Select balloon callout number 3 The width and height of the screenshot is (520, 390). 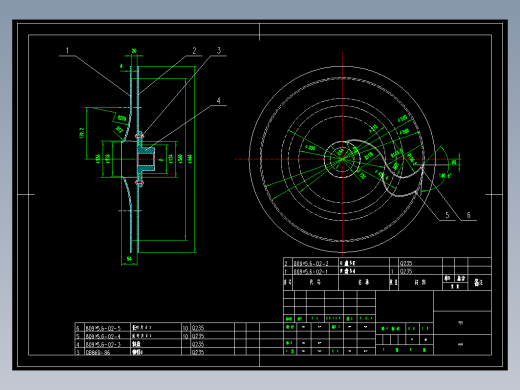tap(219, 51)
